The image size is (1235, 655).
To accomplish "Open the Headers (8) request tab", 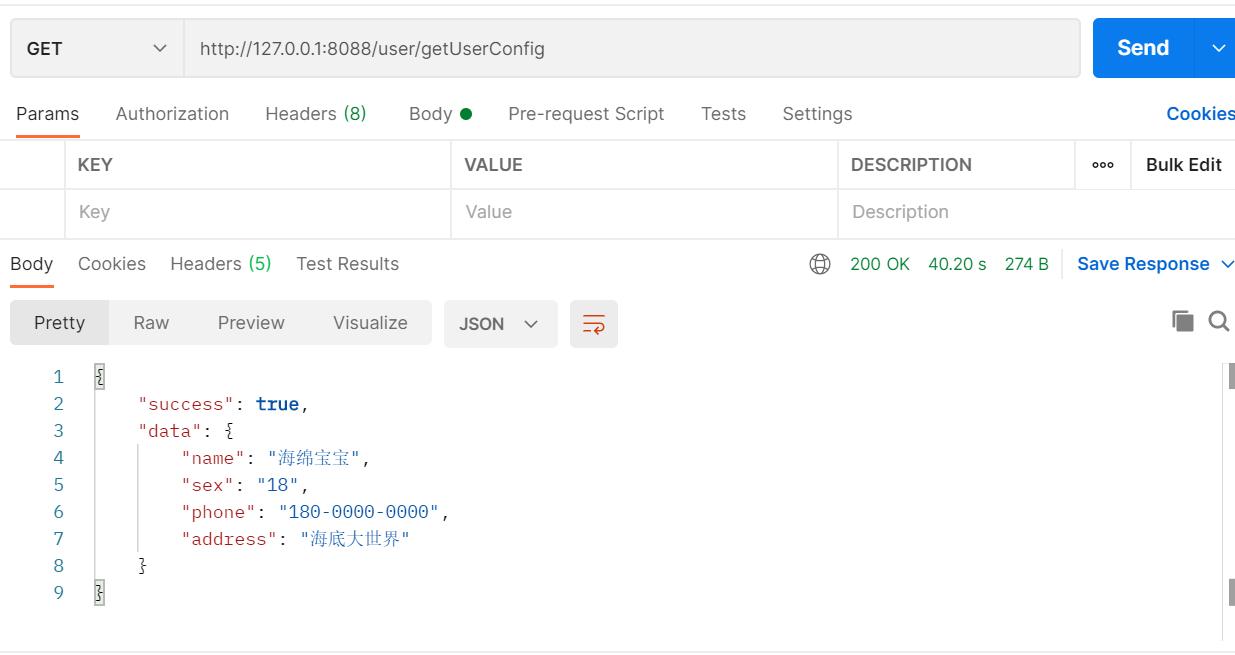I will point(315,113).
